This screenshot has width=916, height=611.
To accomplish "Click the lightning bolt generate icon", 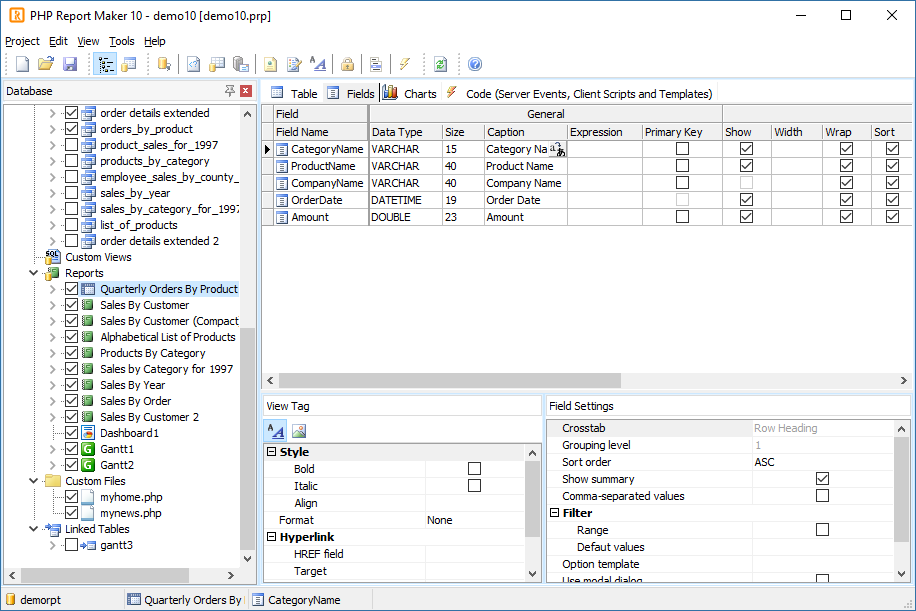I will [405, 64].
